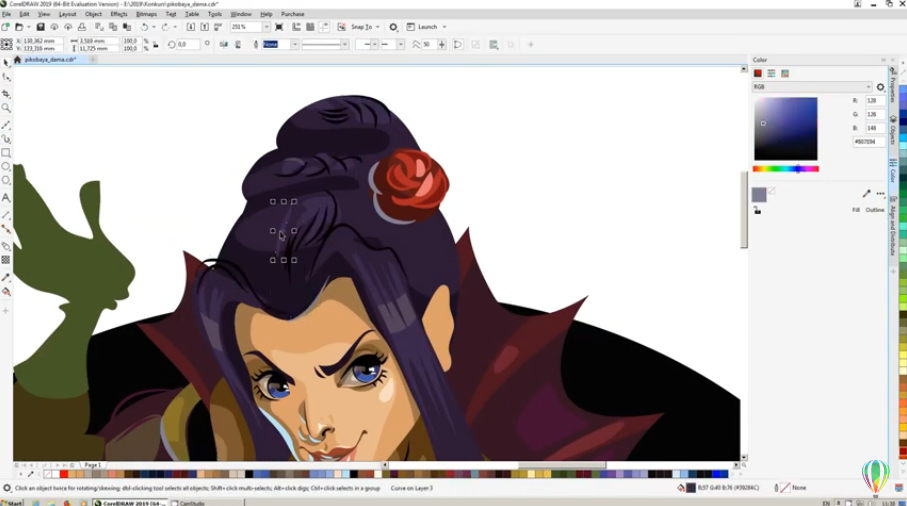907x506 pixels.
Task: Select the Transparency tool
Action: coord(6,260)
